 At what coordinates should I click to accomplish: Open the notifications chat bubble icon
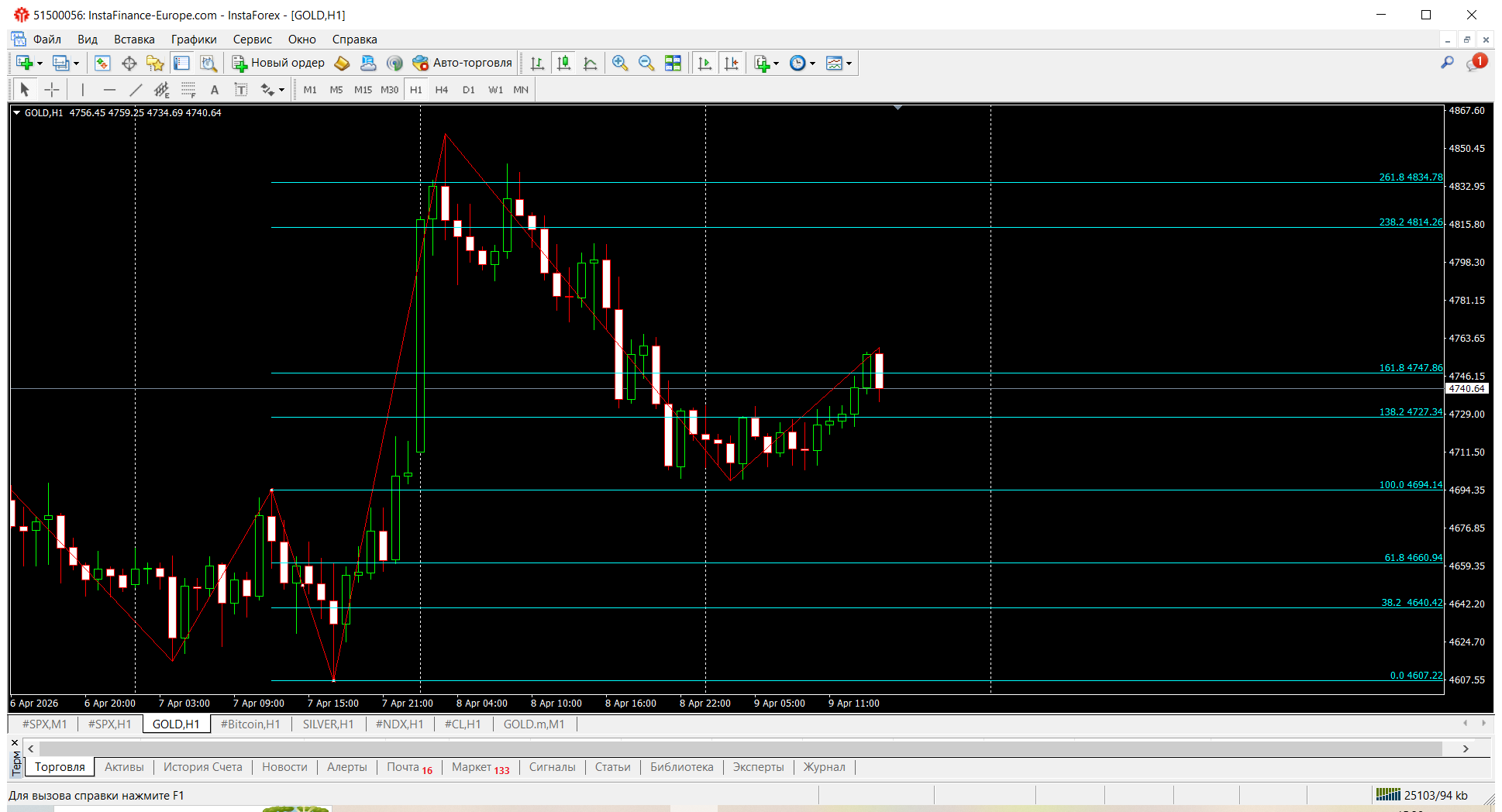point(1476,63)
